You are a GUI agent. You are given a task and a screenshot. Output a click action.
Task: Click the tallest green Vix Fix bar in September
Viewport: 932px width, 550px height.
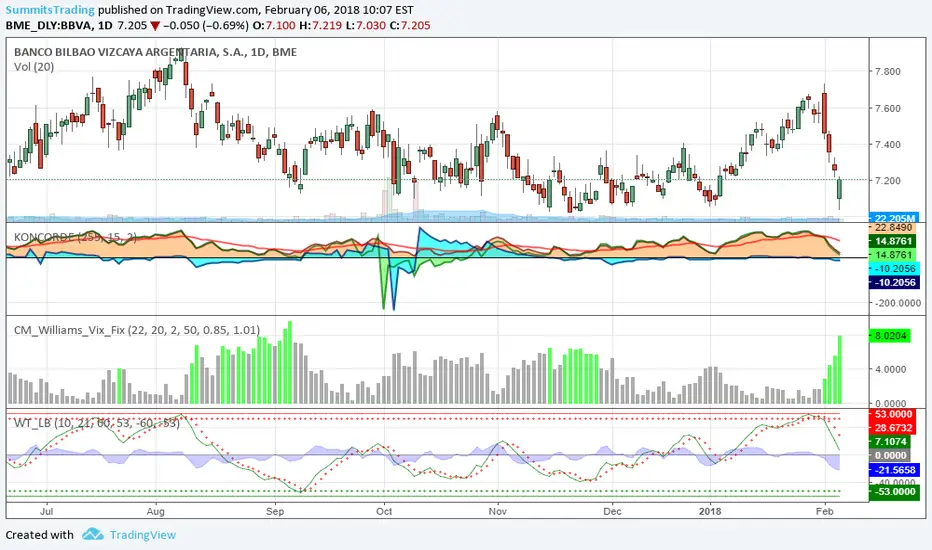[289, 363]
